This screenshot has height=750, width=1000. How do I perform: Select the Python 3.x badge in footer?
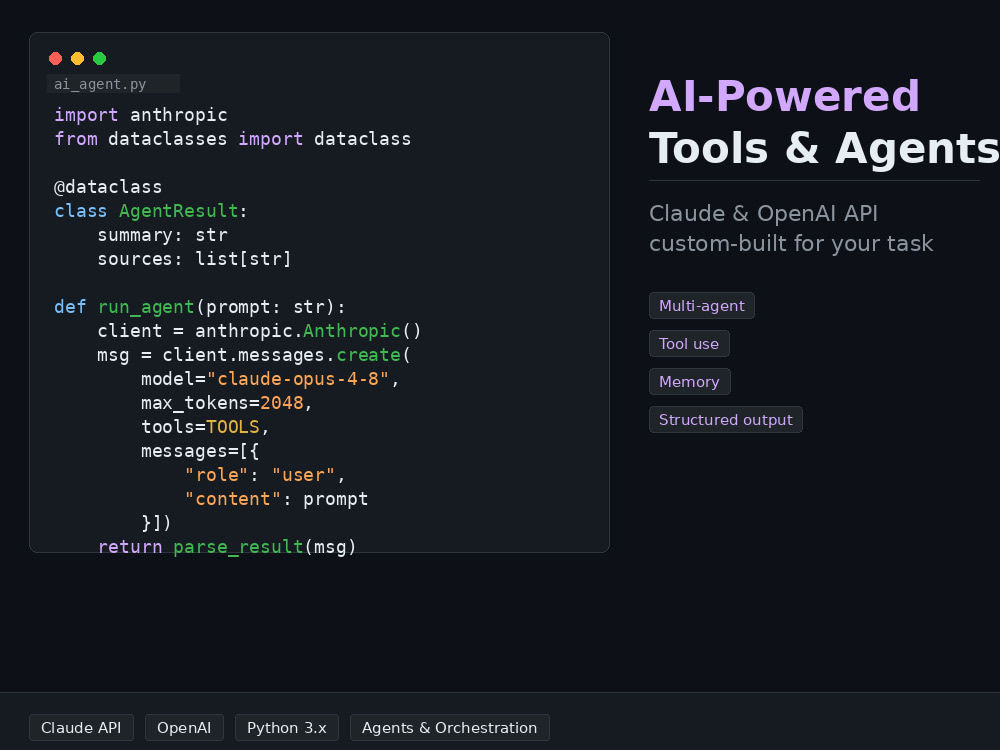287,728
